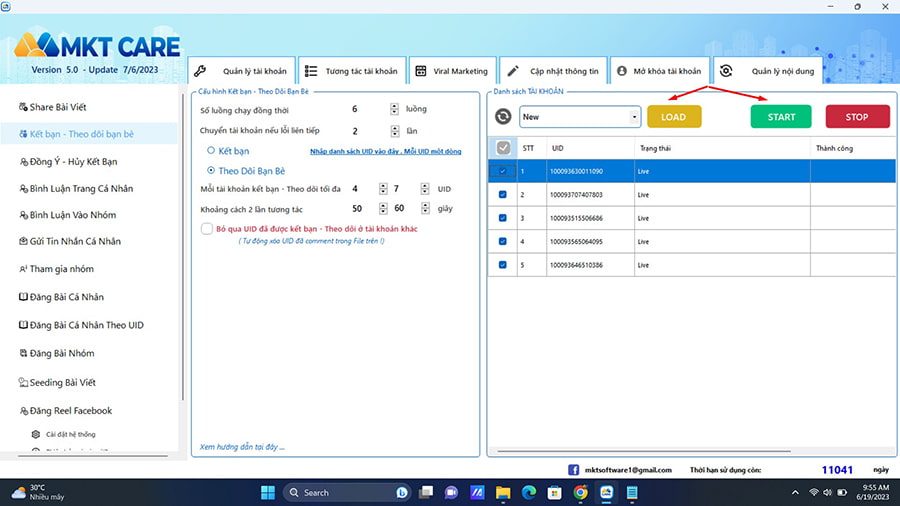Open the Xem hướng dẫn tại đây link
Viewport: 900px width, 506px height.
click(242, 447)
